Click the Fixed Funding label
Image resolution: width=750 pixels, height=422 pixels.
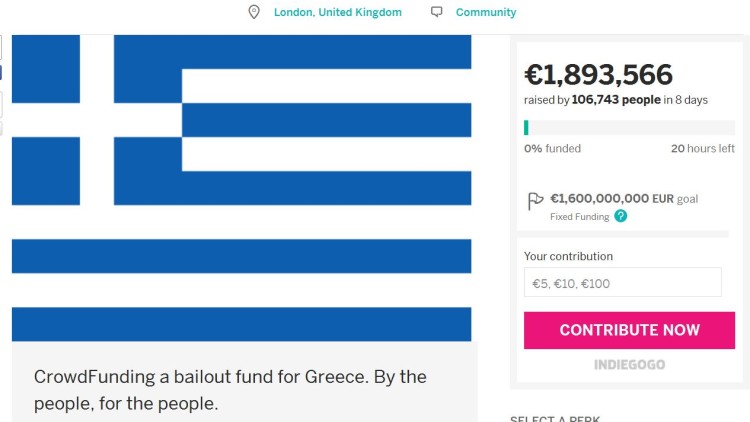click(579, 216)
